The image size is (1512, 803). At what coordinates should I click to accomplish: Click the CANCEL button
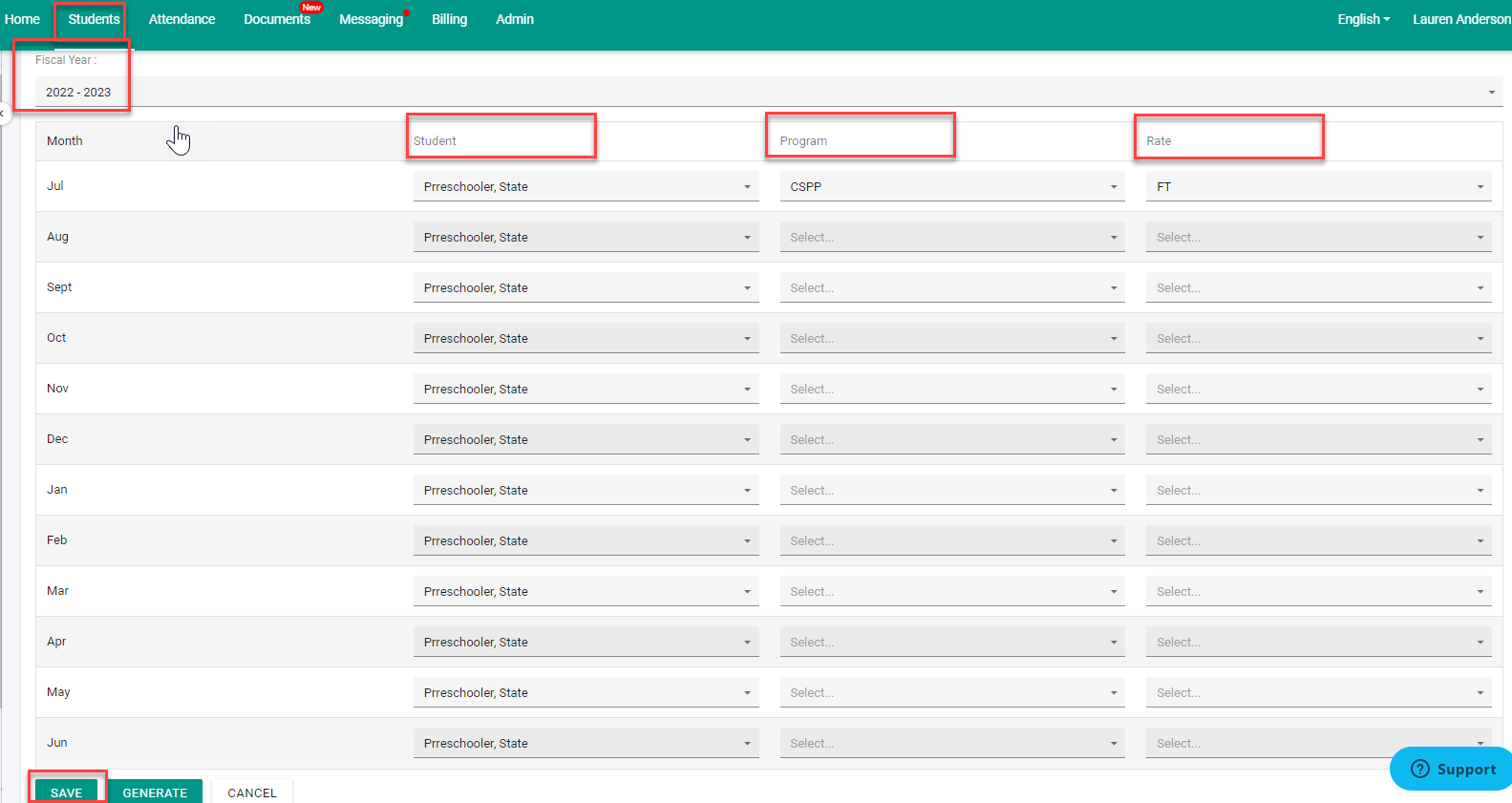pyautogui.click(x=252, y=792)
